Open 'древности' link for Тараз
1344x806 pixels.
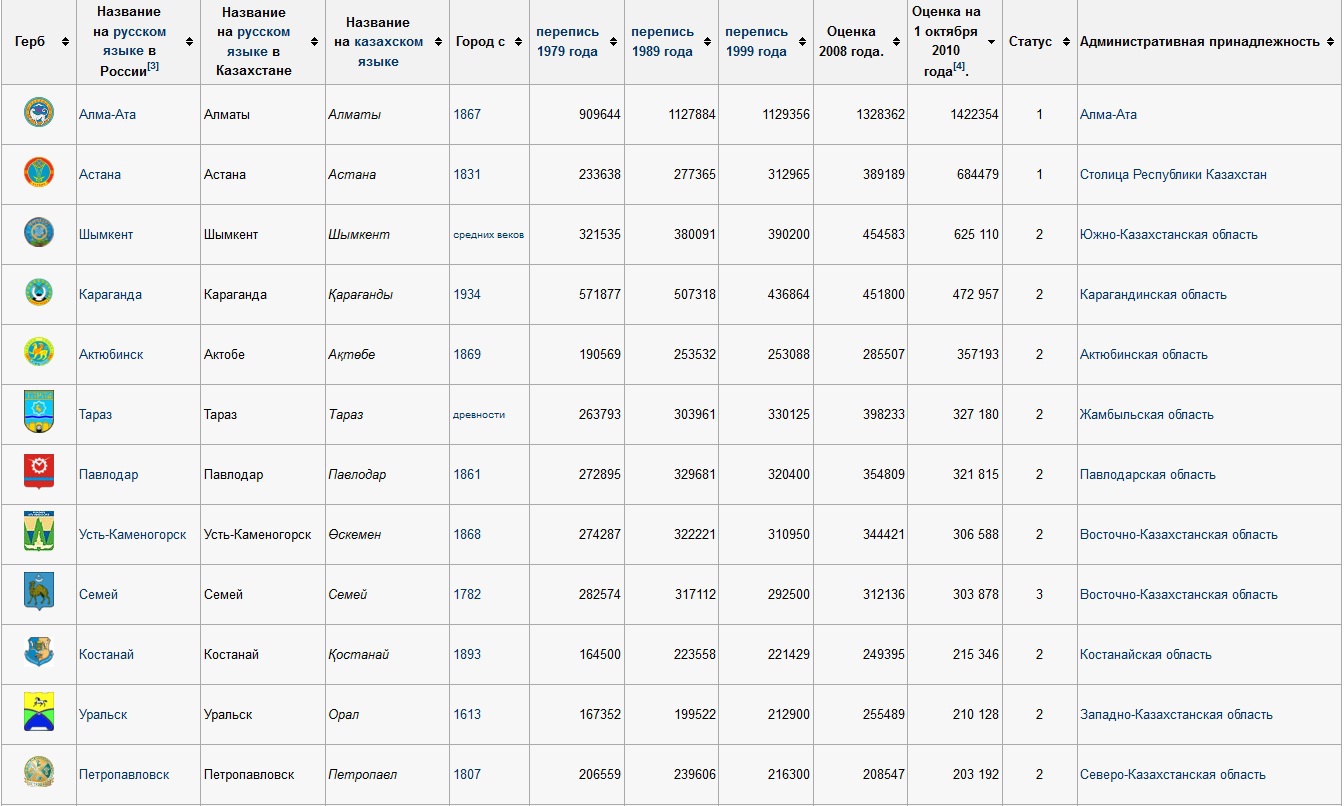[x=479, y=415]
